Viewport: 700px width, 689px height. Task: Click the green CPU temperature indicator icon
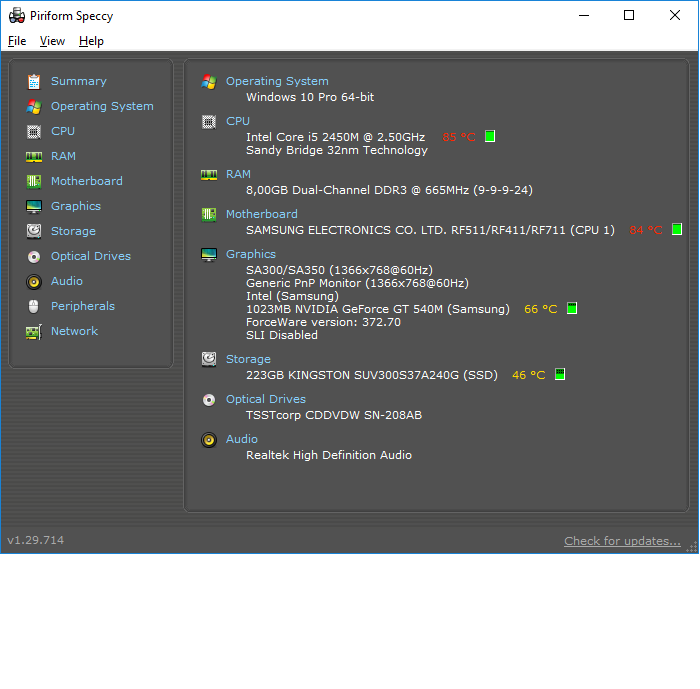pos(490,136)
